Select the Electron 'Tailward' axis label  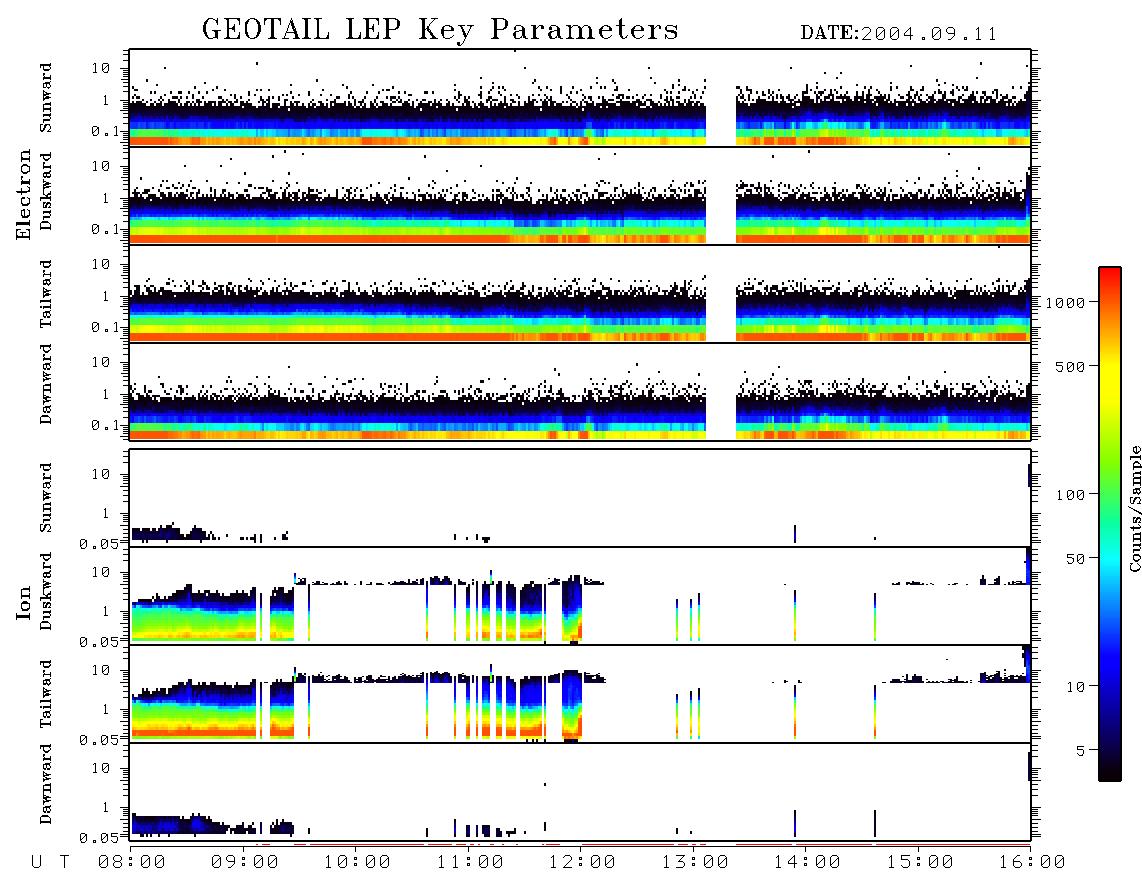pos(46,294)
